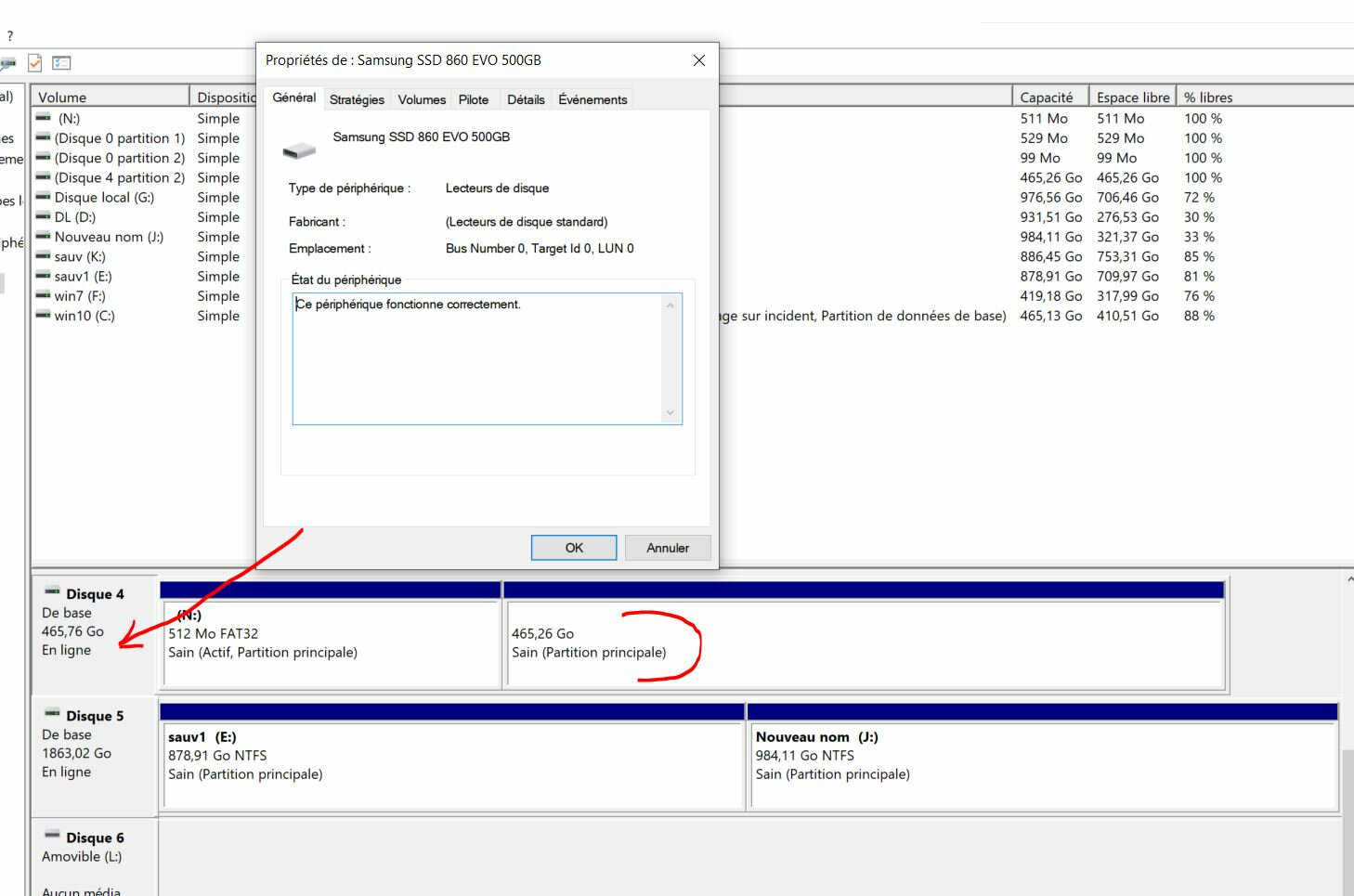
Task: Click the drive icon of Disque local (G:)
Action: pos(43,197)
